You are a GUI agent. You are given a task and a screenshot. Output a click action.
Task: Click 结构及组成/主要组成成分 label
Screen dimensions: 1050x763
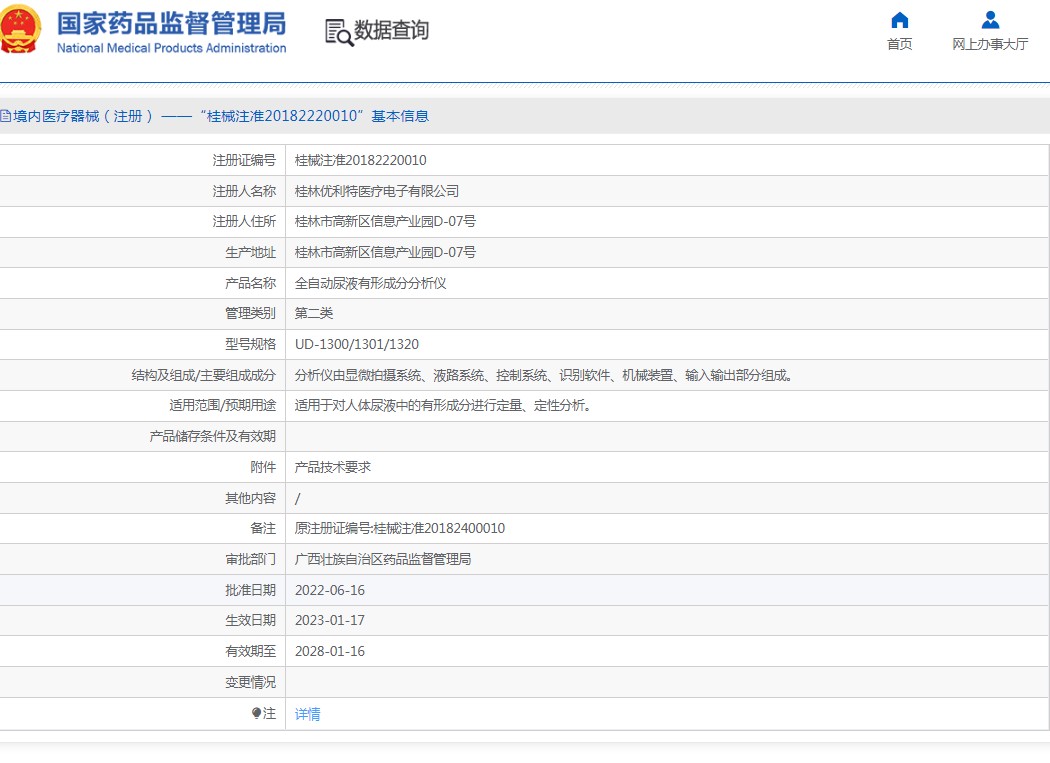[204, 375]
